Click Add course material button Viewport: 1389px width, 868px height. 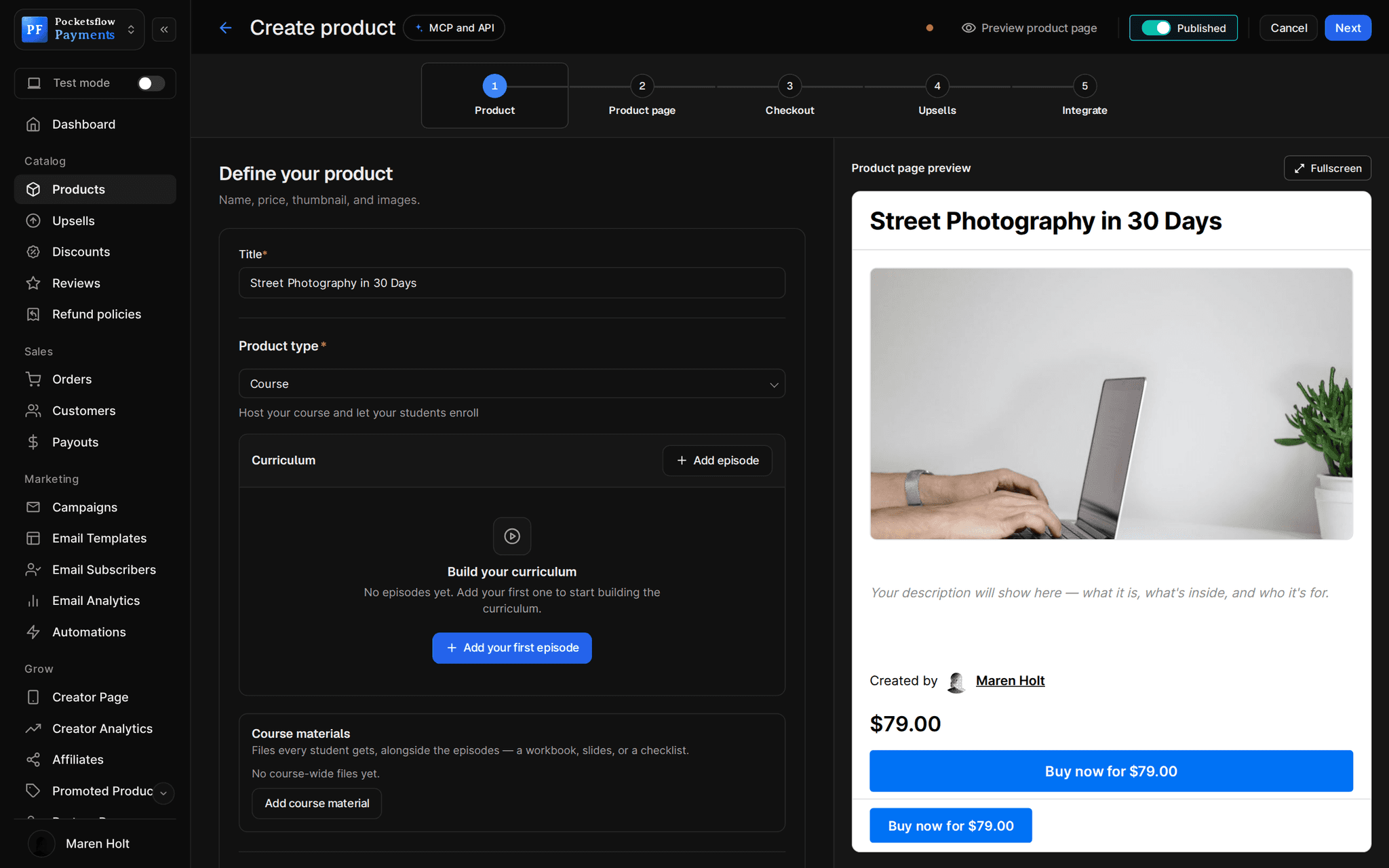317,803
